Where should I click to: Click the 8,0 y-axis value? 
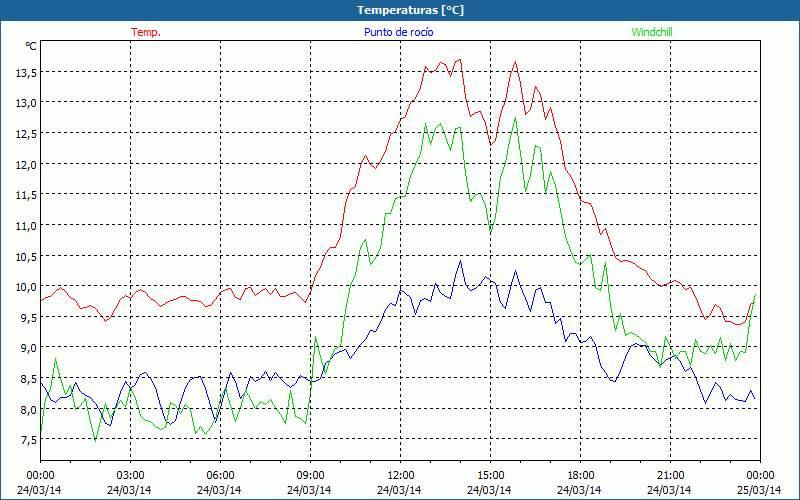pos(29,409)
